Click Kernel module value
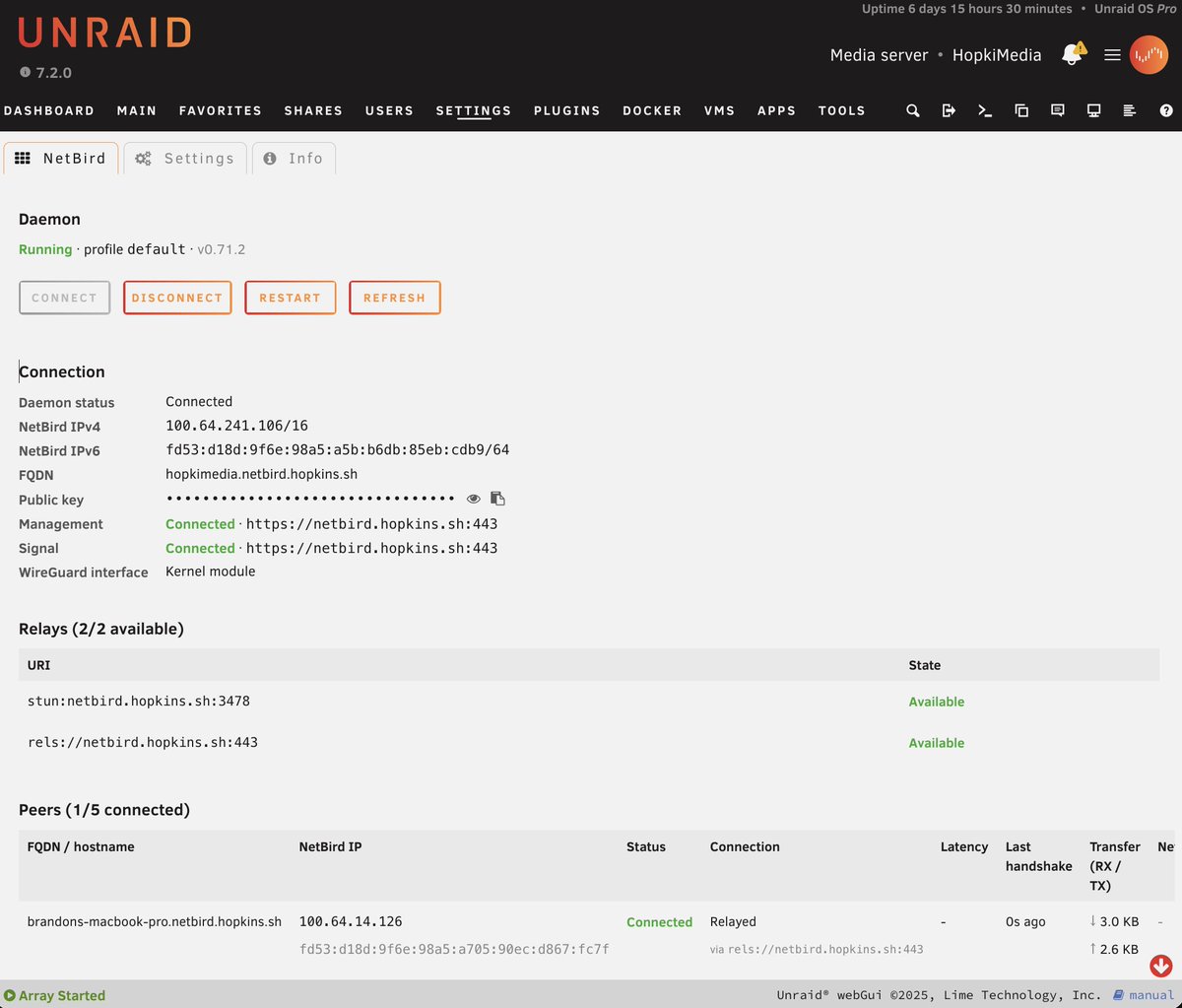 [210, 571]
